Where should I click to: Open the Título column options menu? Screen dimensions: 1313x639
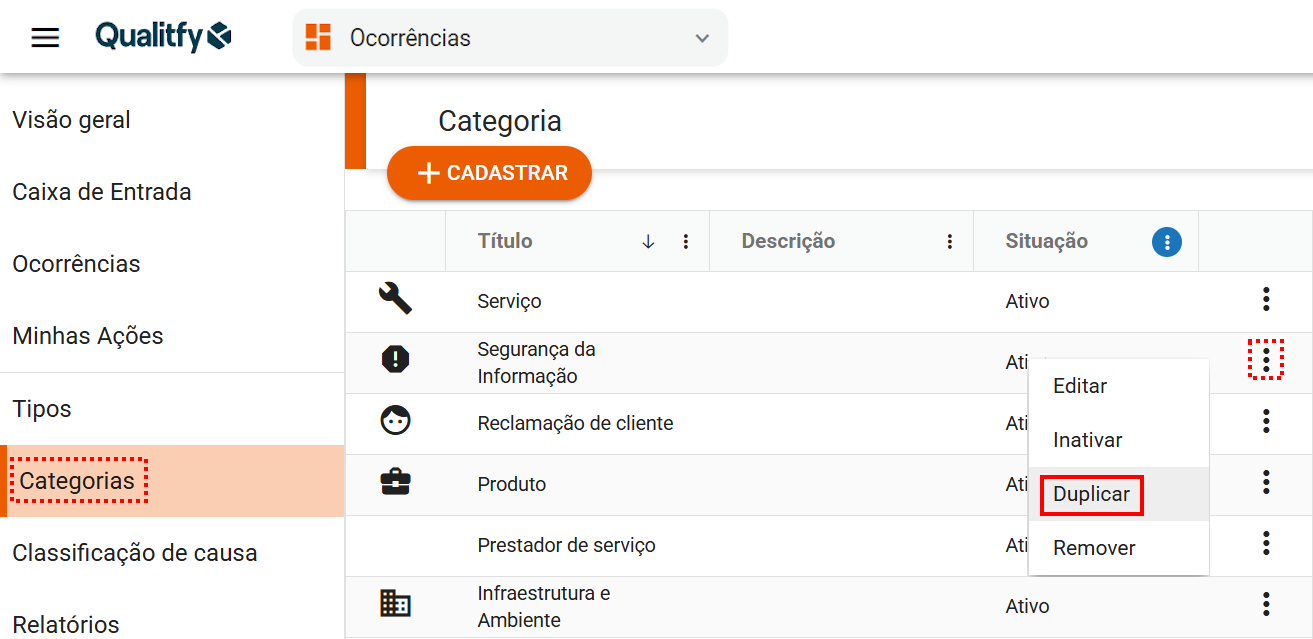click(686, 241)
